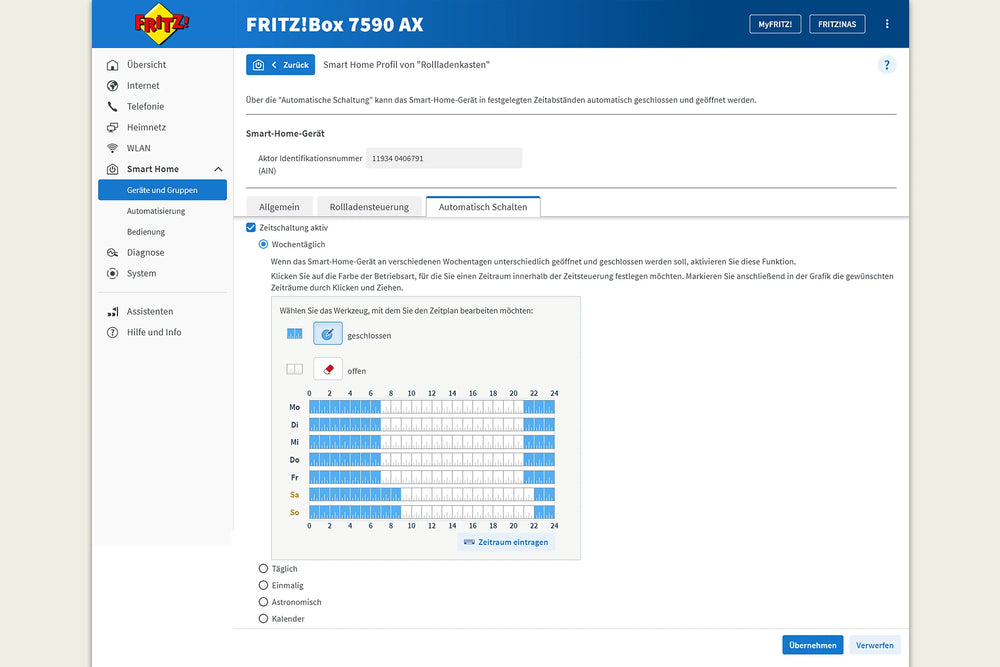The image size is (1000, 667).
Task: Click the FRITZ! logo
Action: (162, 24)
